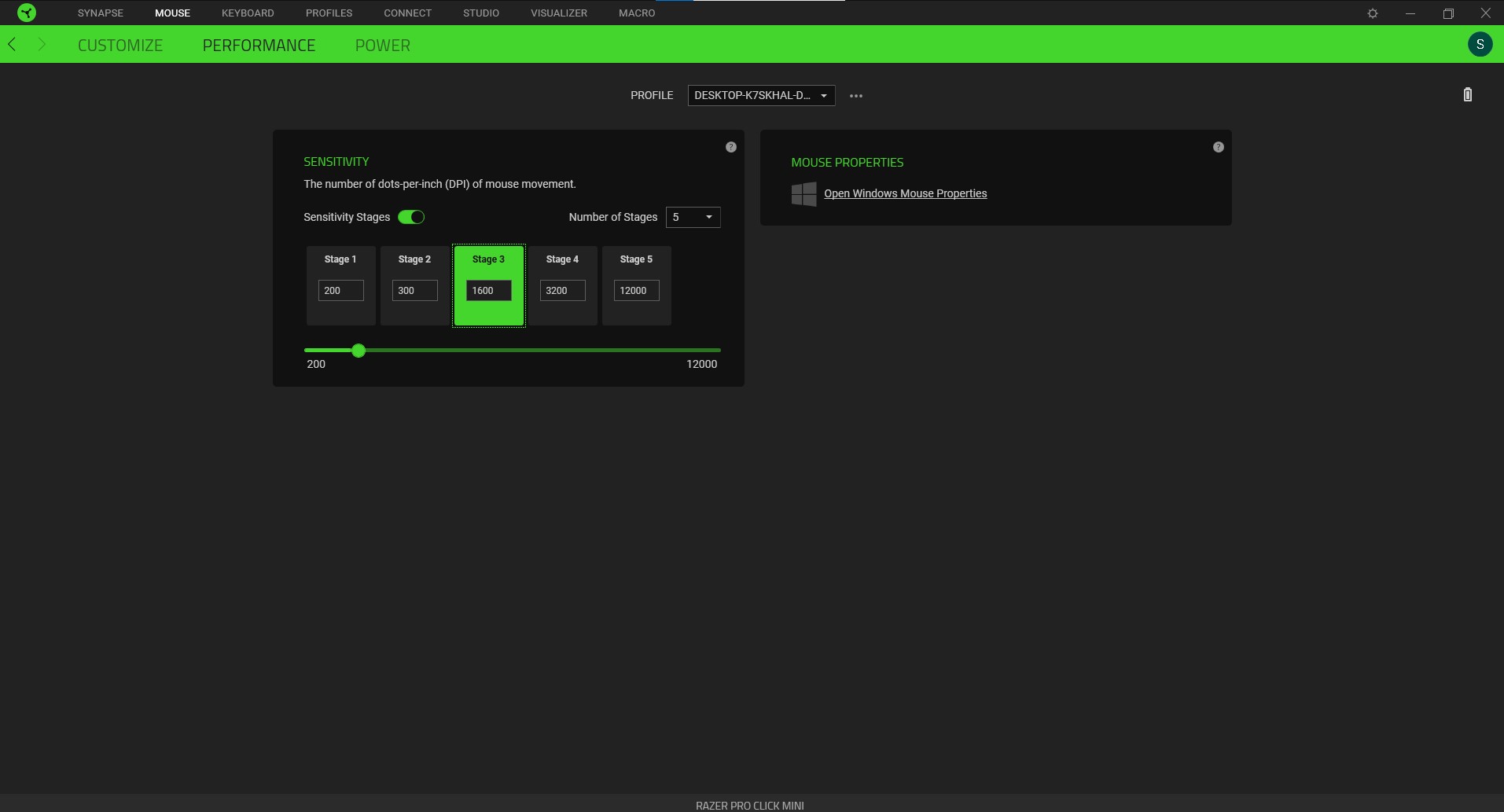Open profile options three-dot menu
1504x812 pixels.
(856, 96)
